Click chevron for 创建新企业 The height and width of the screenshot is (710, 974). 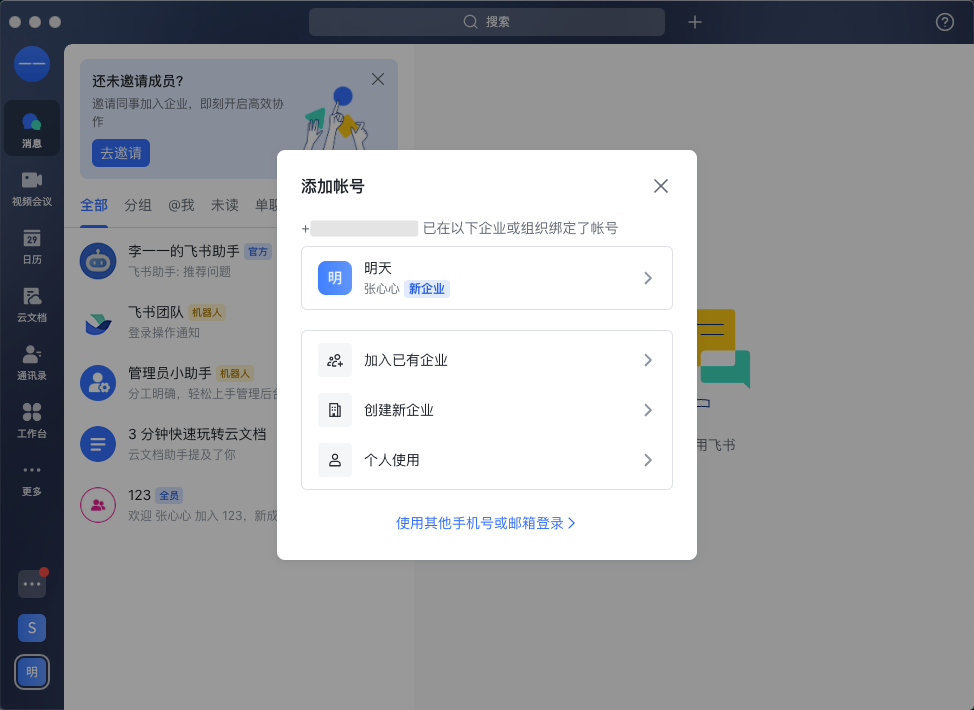click(x=648, y=410)
